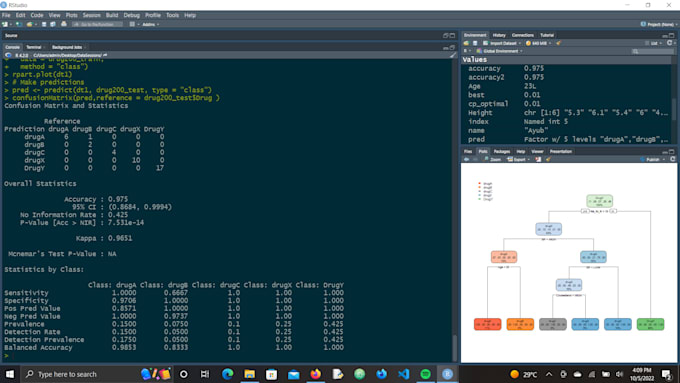The image size is (680, 383).
Task: Open the Import Dataset dropdown
Action: coord(502,43)
